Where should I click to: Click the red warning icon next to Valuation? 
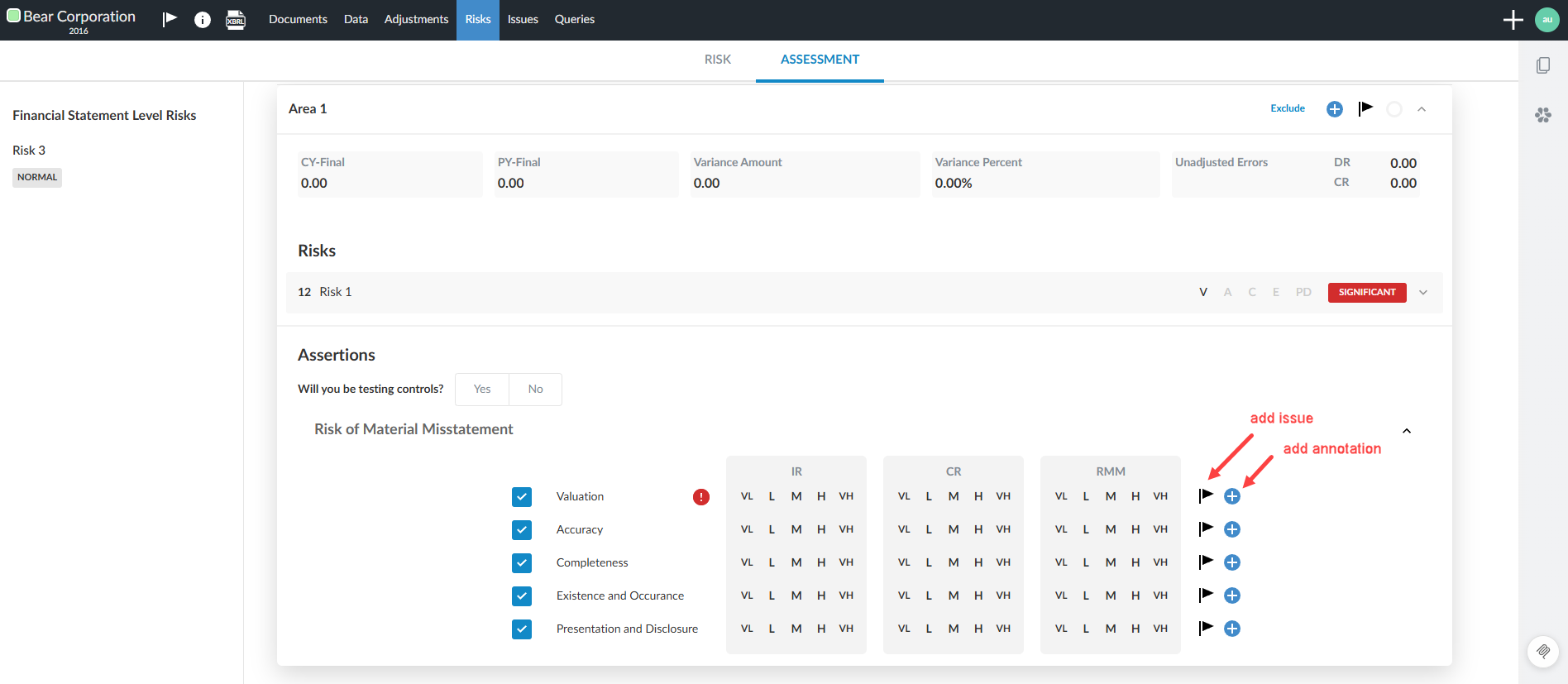(x=700, y=497)
